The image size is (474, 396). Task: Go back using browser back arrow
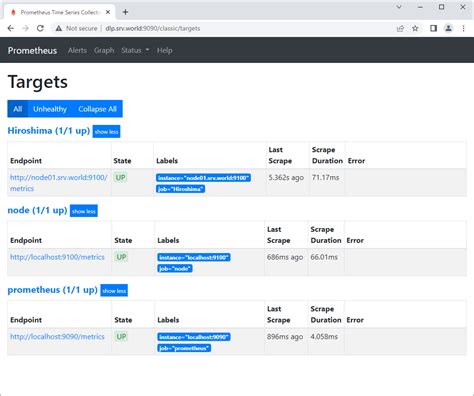[11, 28]
